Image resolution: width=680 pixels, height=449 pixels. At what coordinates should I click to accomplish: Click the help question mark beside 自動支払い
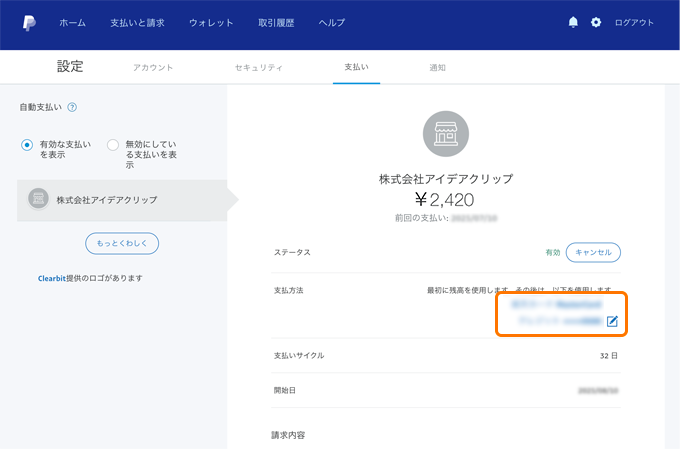(72, 107)
